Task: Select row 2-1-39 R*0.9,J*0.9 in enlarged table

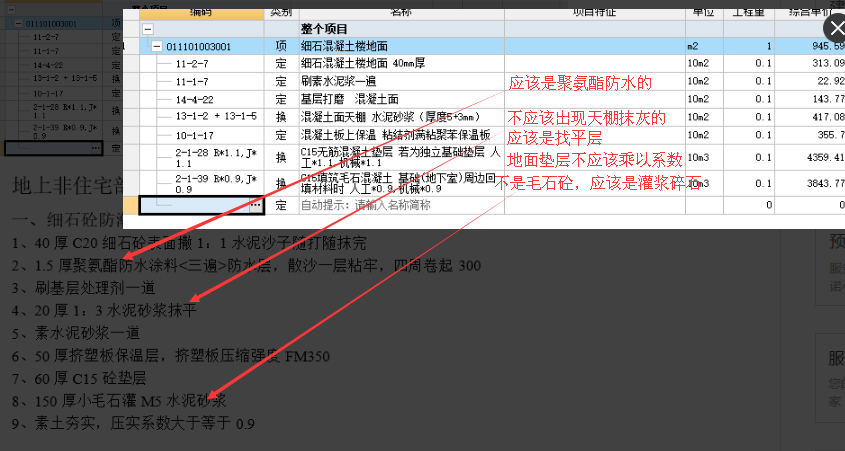Action: (202, 184)
